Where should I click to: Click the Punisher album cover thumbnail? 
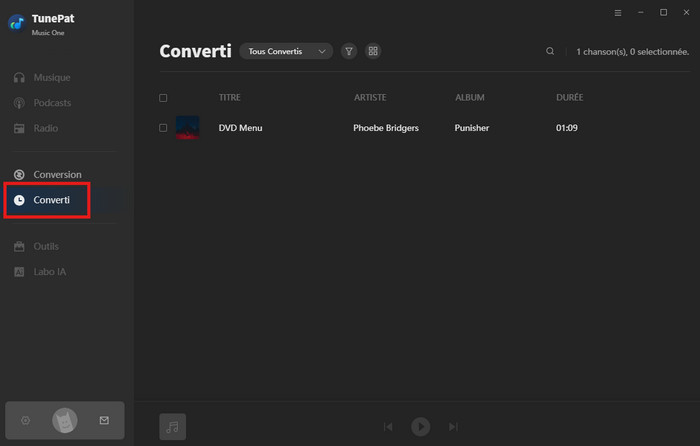click(x=188, y=128)
